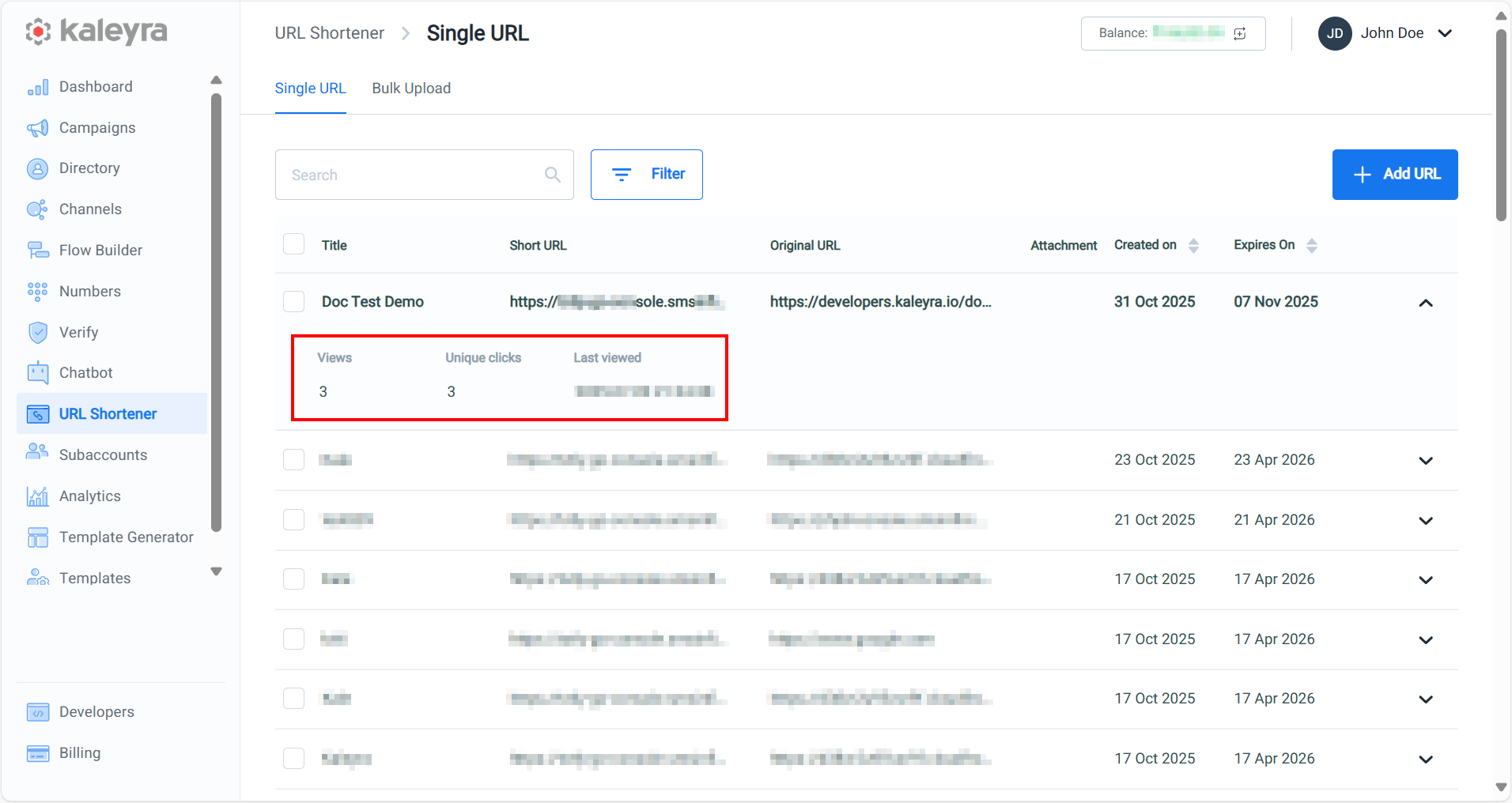
Task: Switch to the Single URL tab
Action: (311, 89)
